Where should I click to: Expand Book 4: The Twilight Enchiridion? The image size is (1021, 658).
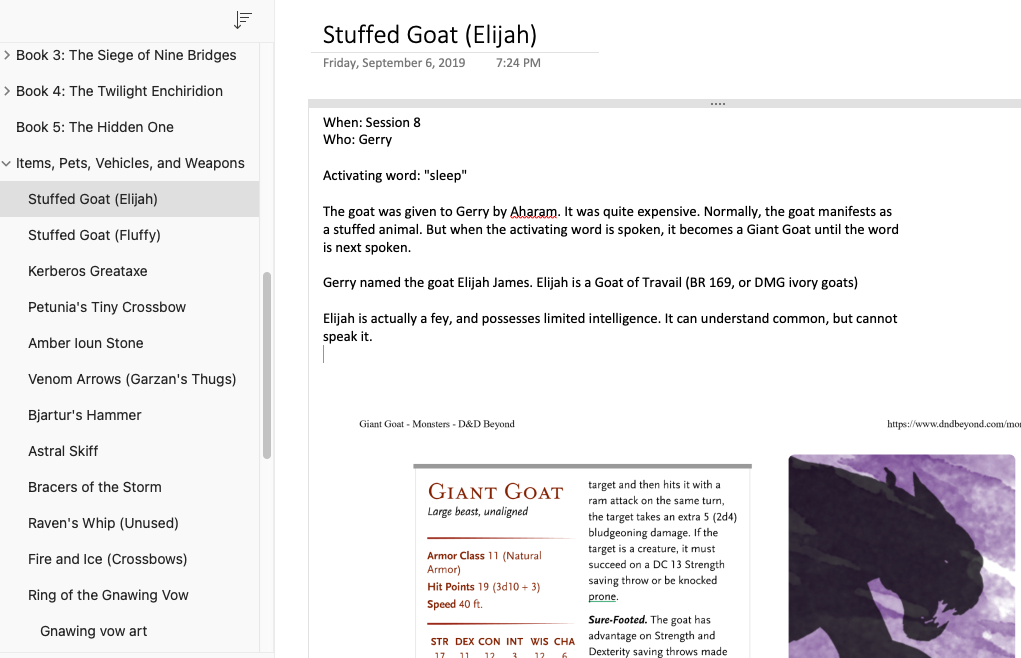tap(7, 91)
